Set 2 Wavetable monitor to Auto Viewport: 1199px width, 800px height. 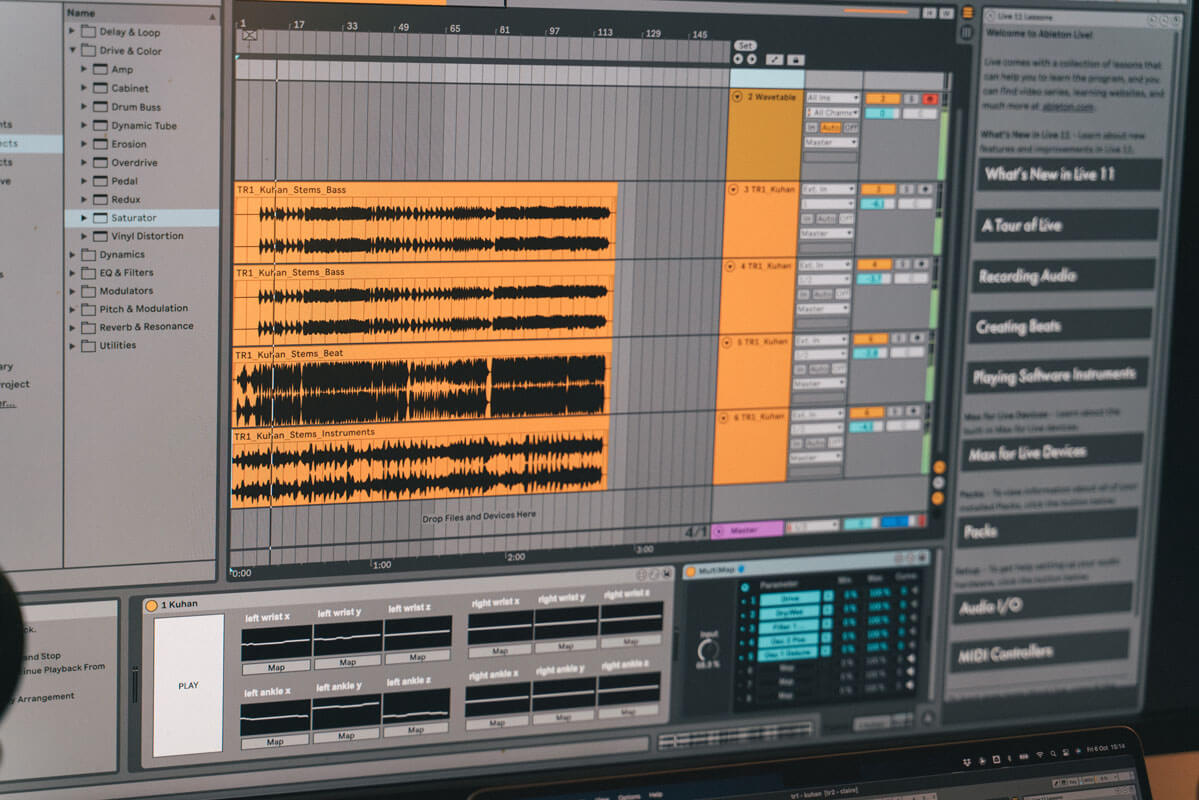click(830, 128)
